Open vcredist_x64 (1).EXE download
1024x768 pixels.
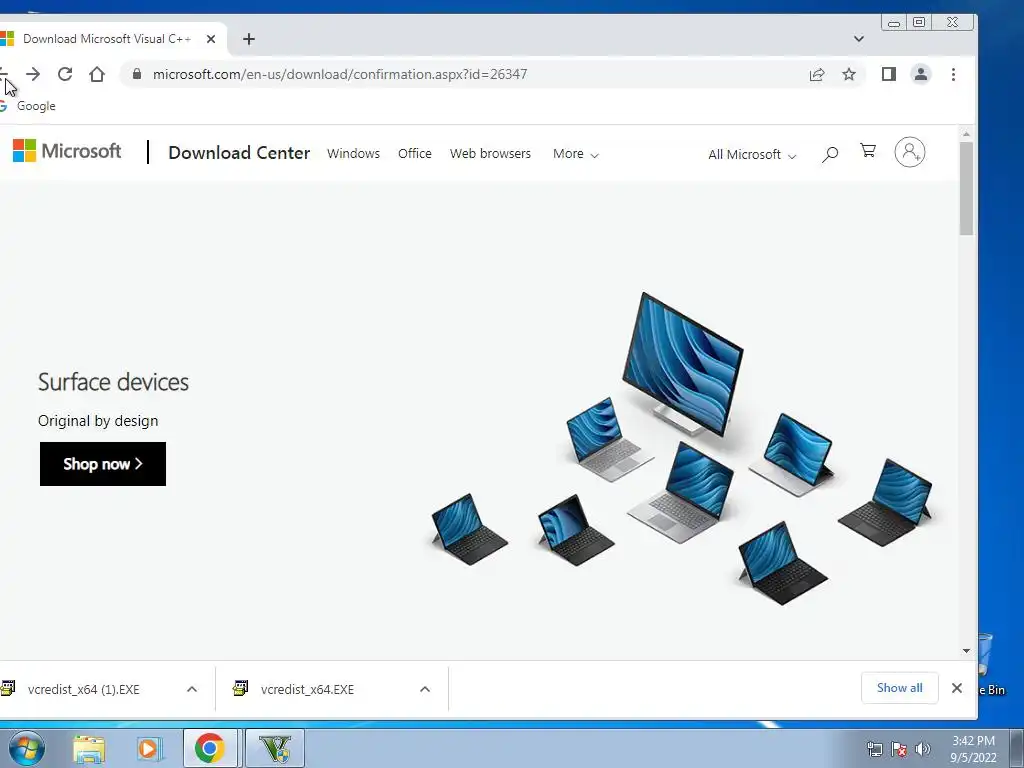click(84, 690)
